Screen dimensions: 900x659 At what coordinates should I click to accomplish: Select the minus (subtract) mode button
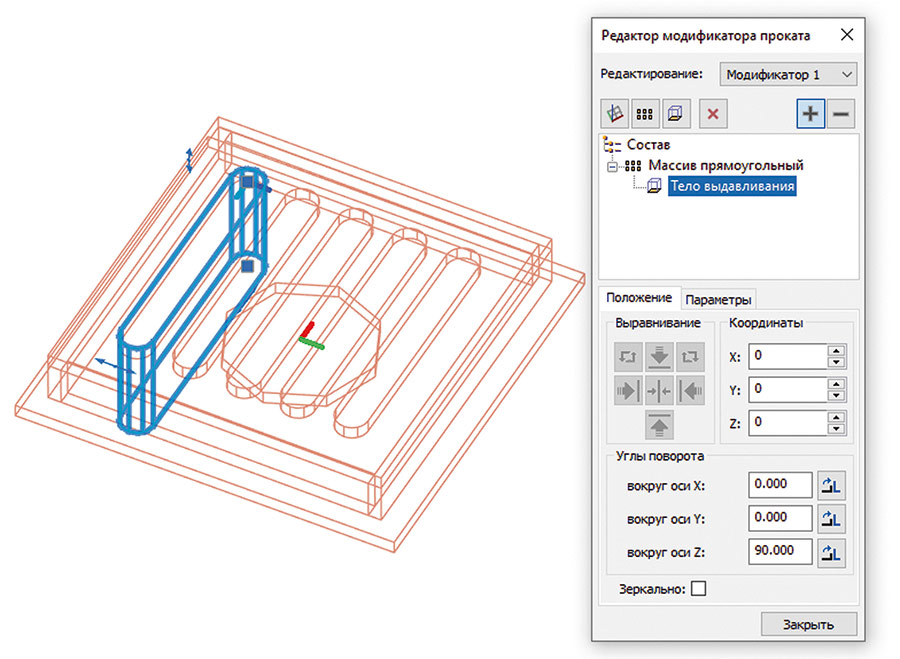tap(841, 114)
